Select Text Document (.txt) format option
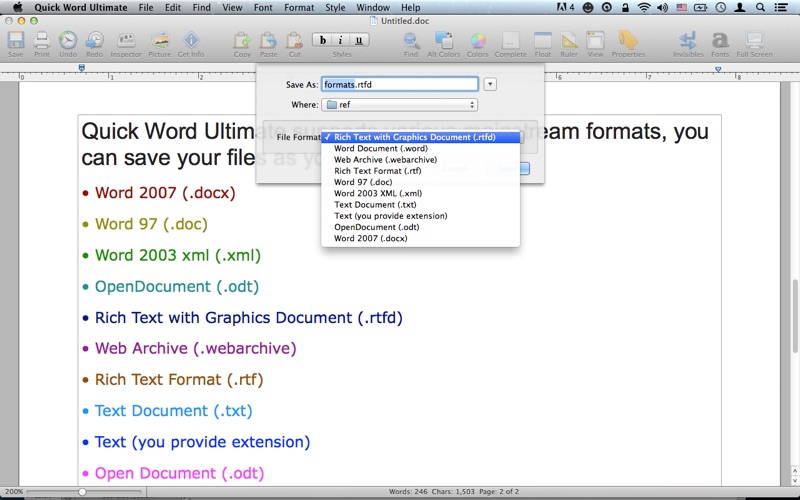This screenshot has width=800, height=500. (x=420, y=205)
